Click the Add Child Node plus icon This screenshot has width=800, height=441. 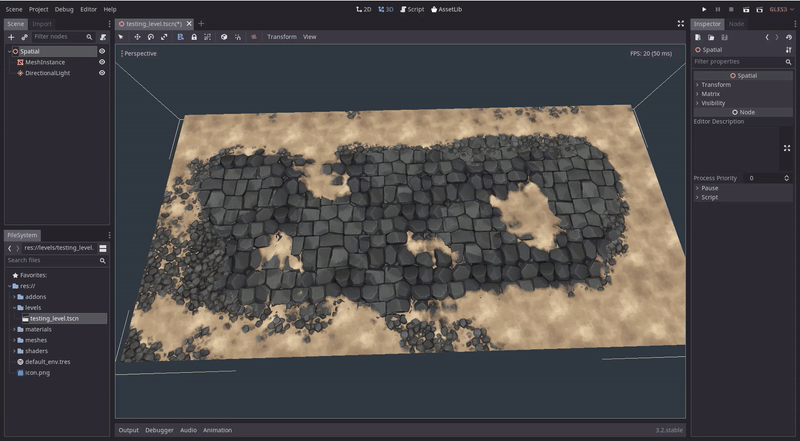coord(11,37)
